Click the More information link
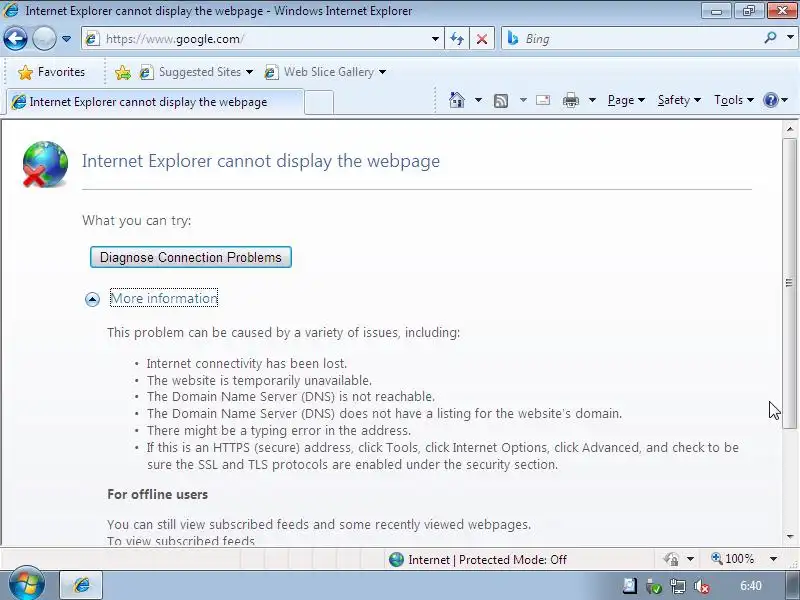Image resolution: width=800 pixels, height=600 pixels. click(164, 298)
